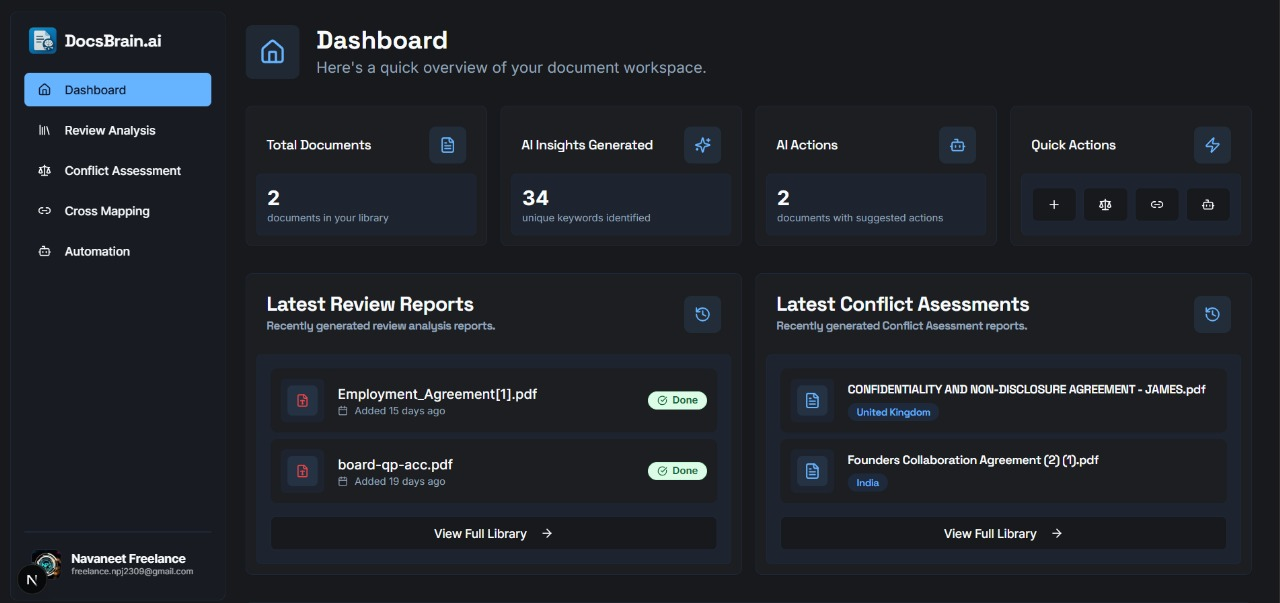
Task: Click history icon on Latest Conflict Asessments
Action: point(1212,314)
